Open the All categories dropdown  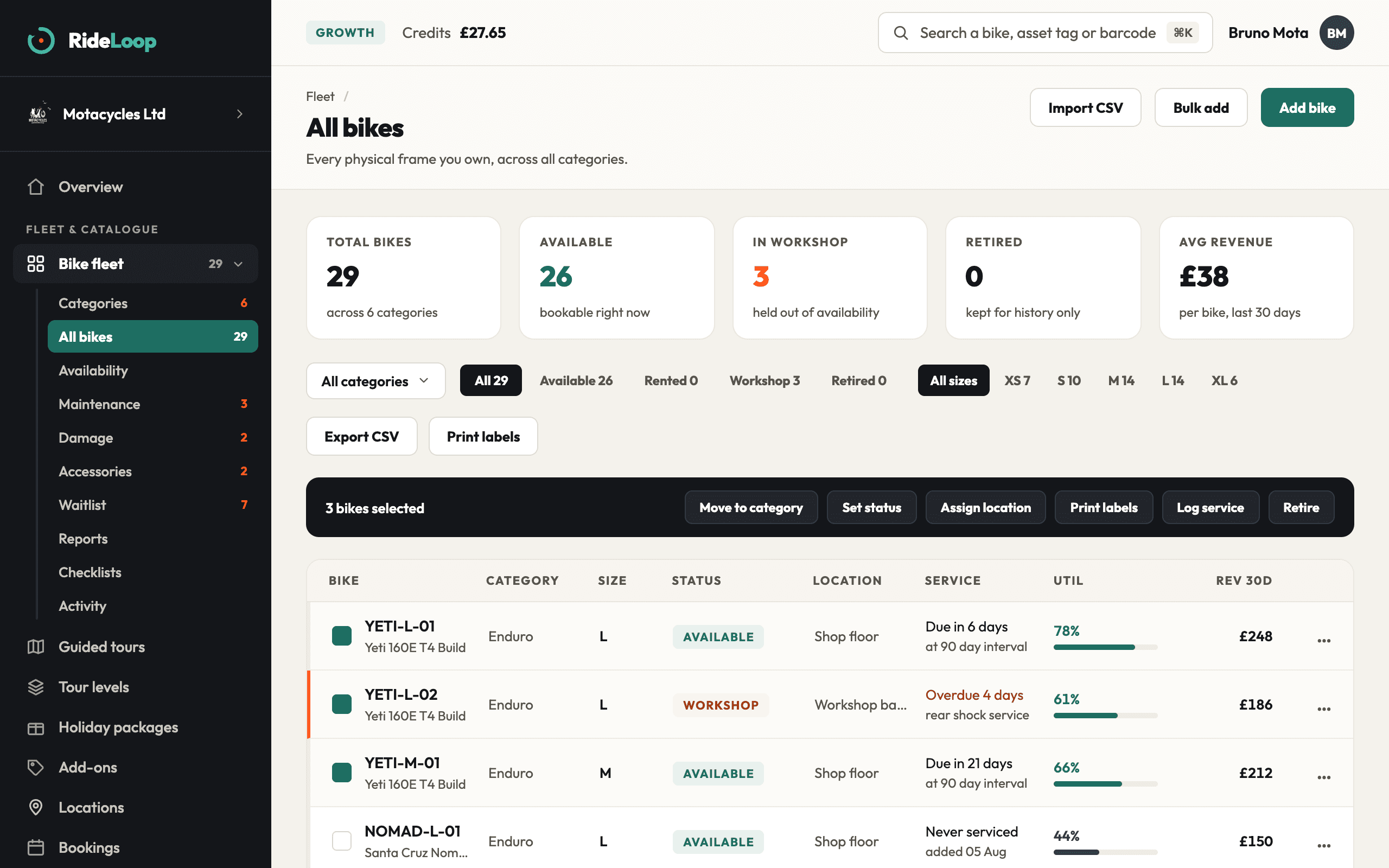pos(375,381)
